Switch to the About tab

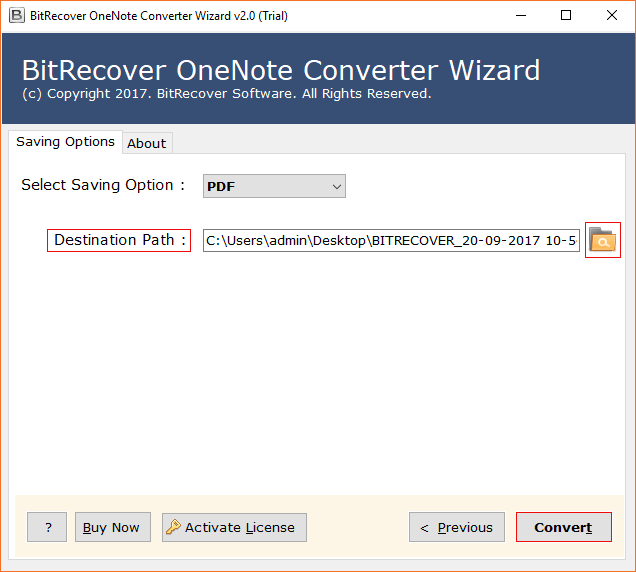[x=147, y=143]
